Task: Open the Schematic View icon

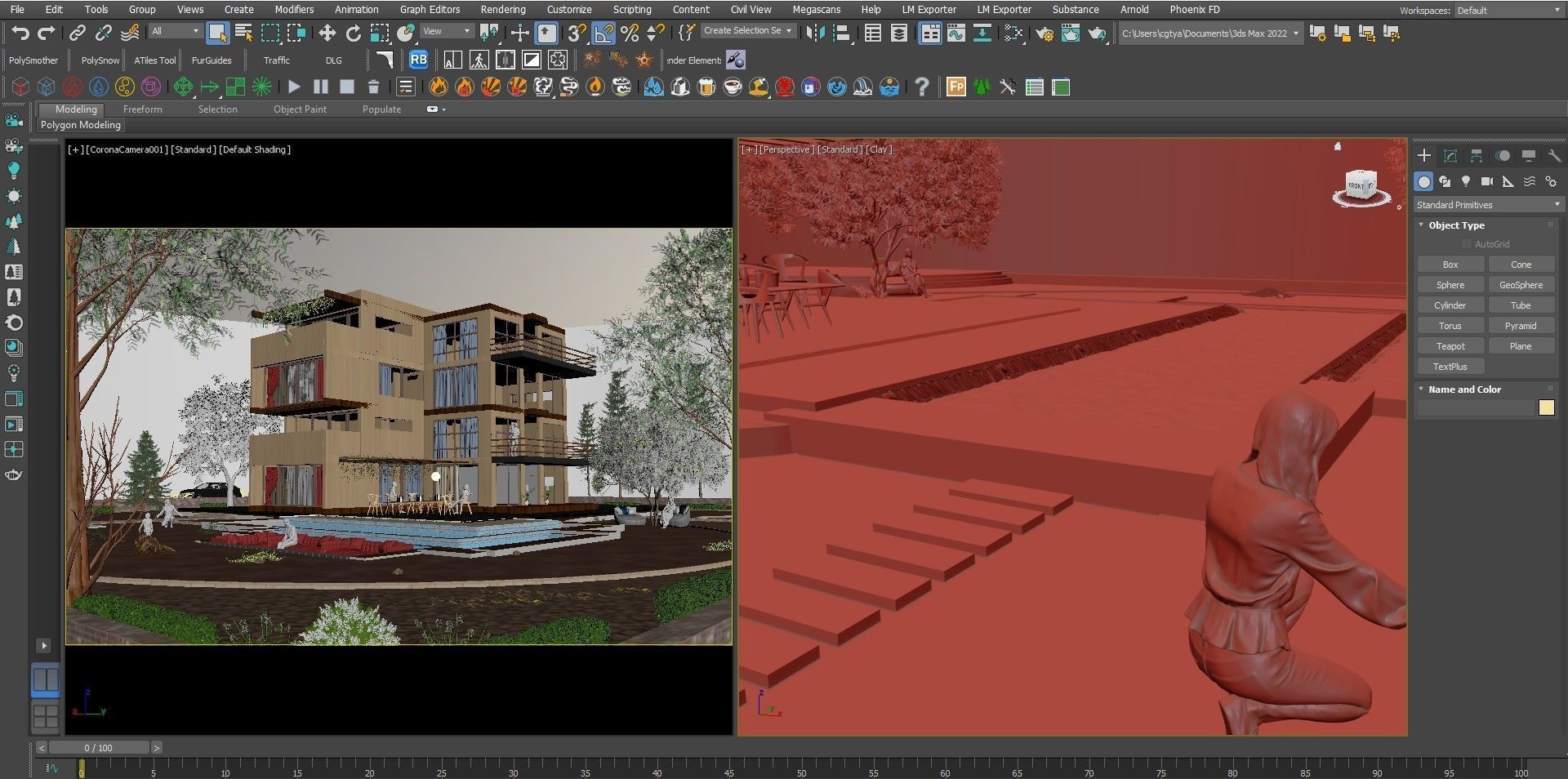Action: click(x=982, y=33)
